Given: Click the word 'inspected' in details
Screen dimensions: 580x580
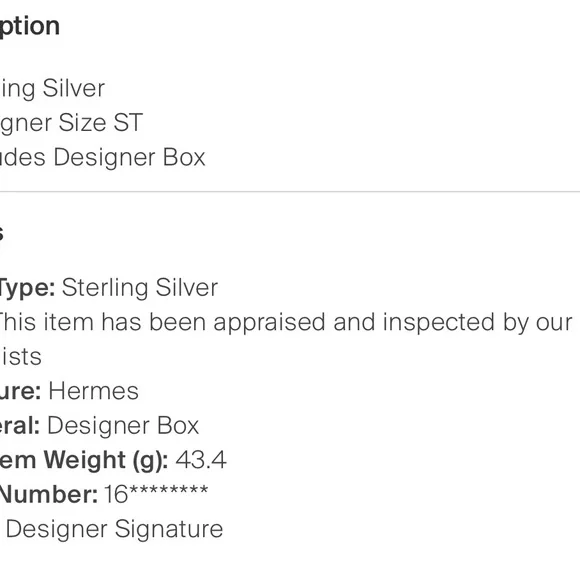Looking at the screenshot, I should coord(439,323).
